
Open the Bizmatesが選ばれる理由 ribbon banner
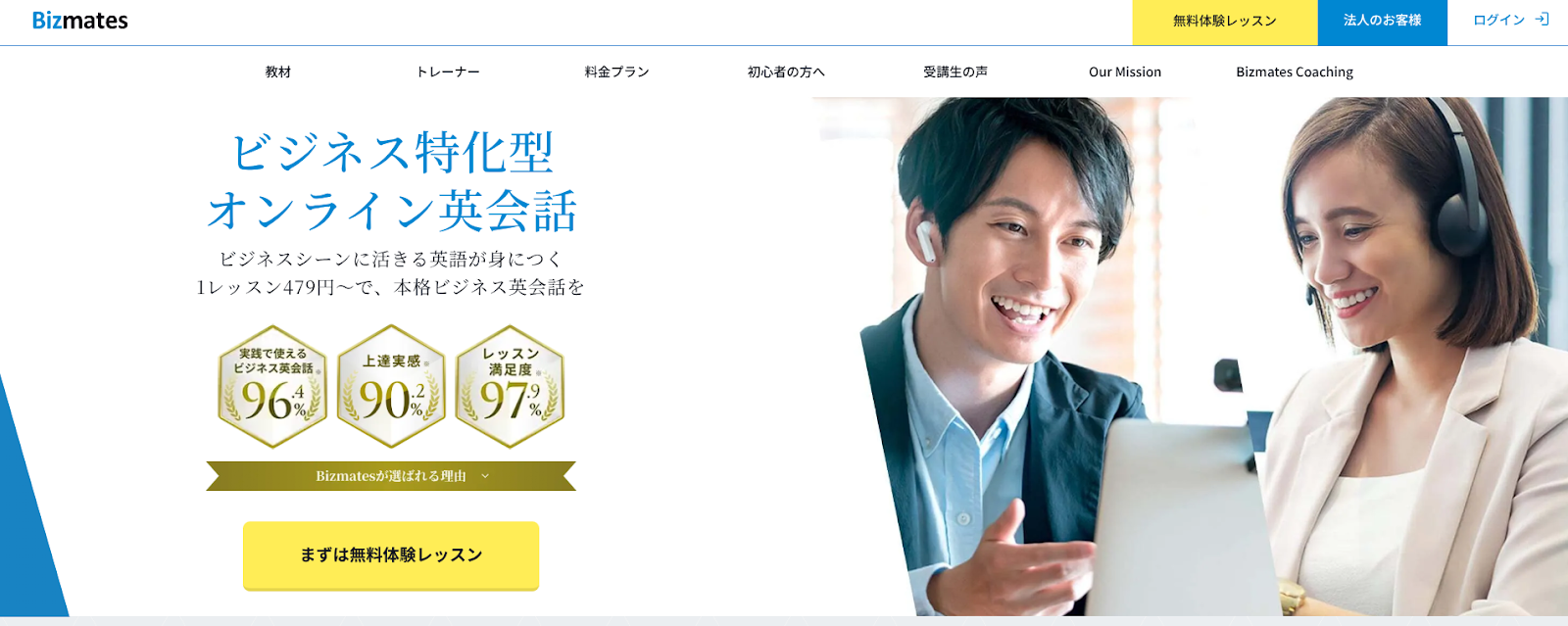coord(391,476)
